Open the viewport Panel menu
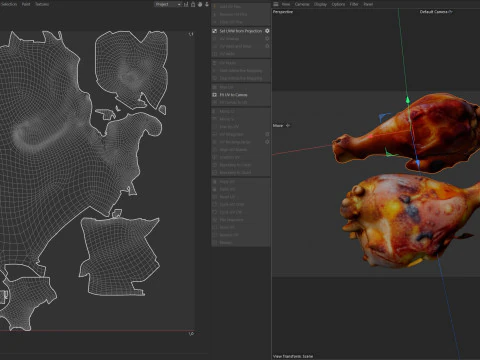480x360 pixels. coord(368,4)
